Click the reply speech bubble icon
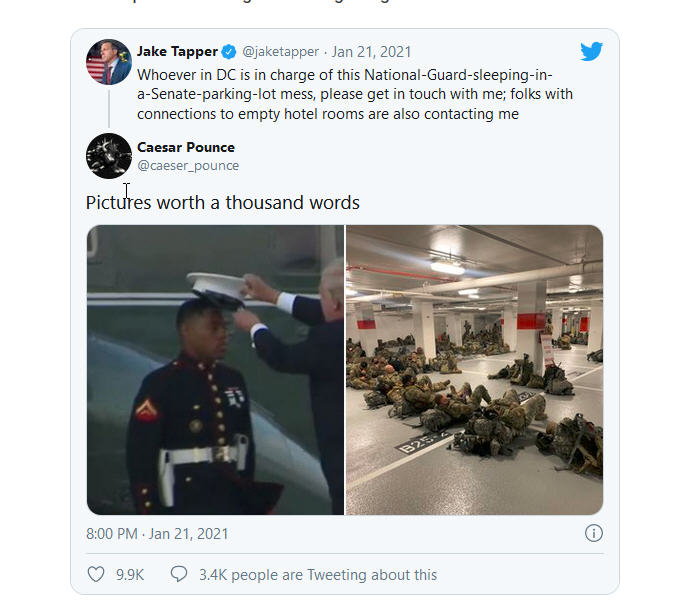The image size is (689, 606). click(179, 574)
